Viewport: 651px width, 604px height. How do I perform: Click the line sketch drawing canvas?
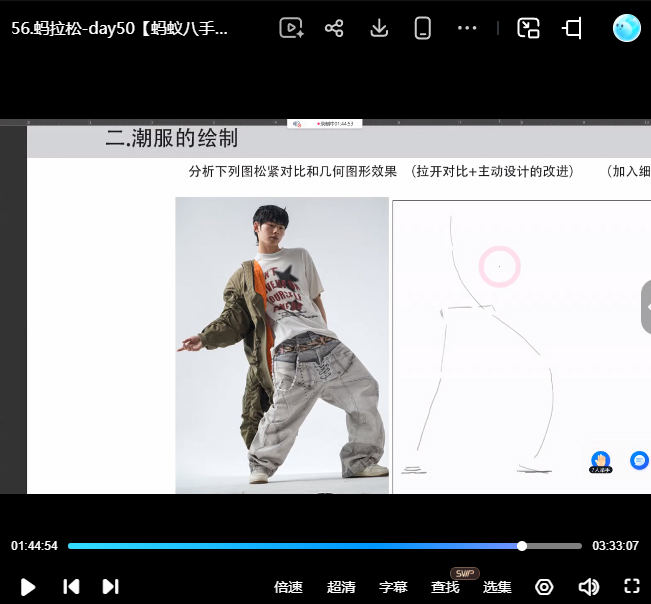[521, 347]
